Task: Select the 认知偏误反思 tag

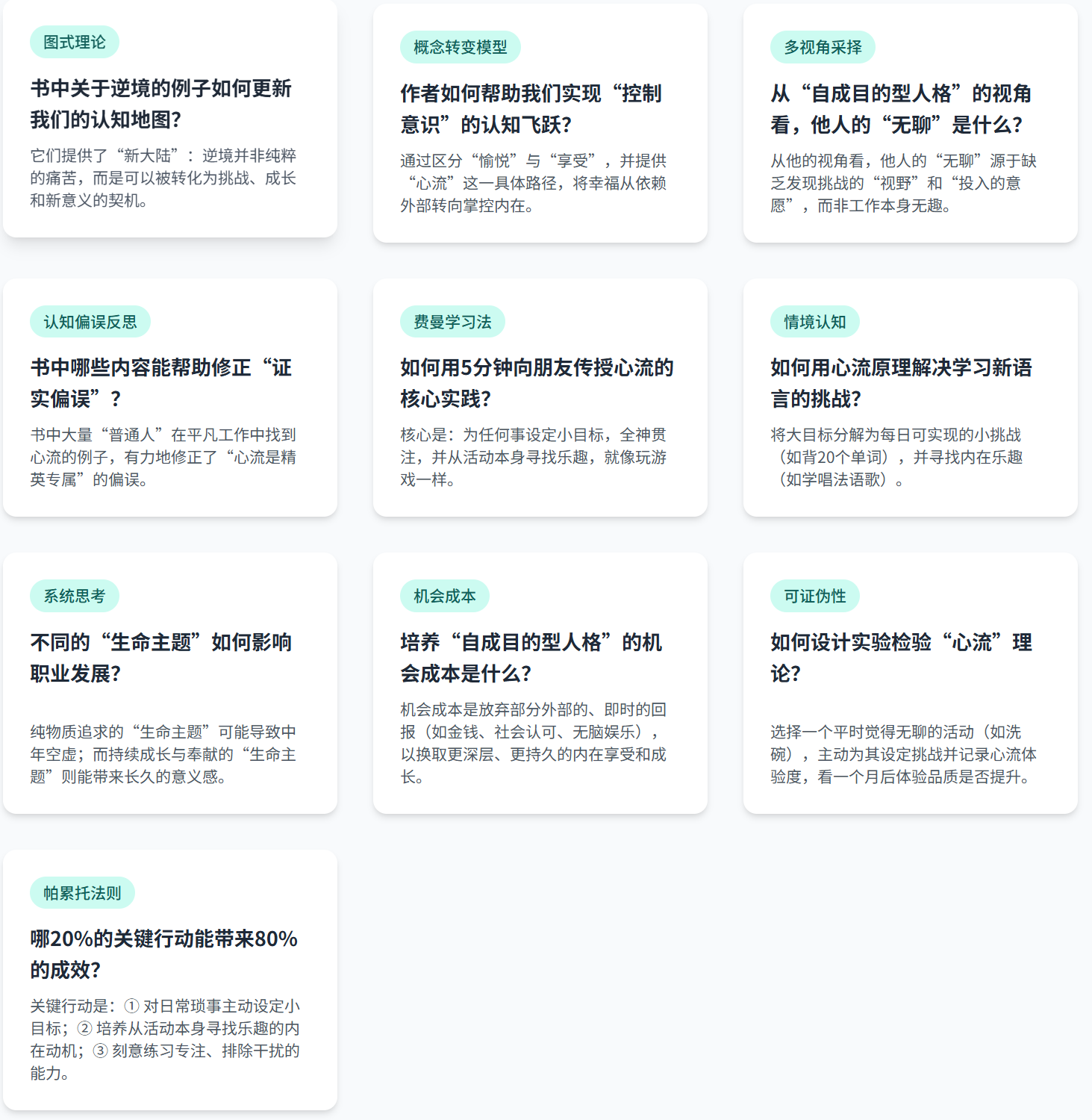Action: pyautogui.click(x=90, y=322)
